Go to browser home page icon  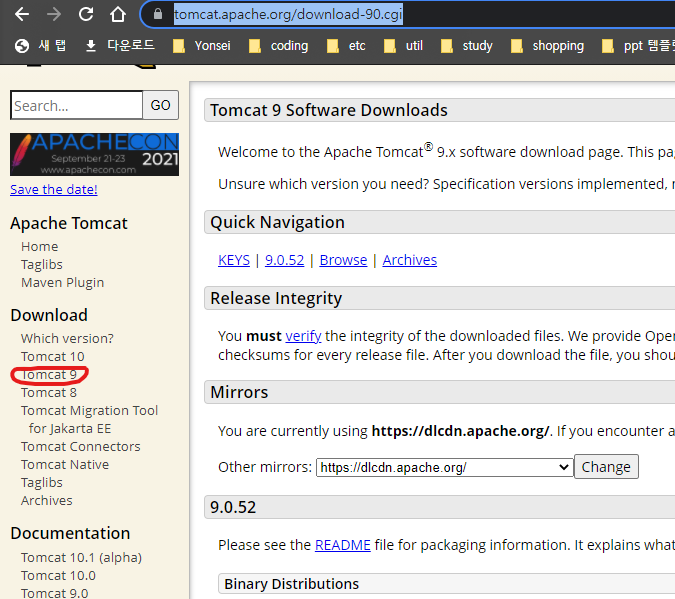point(118,14)
